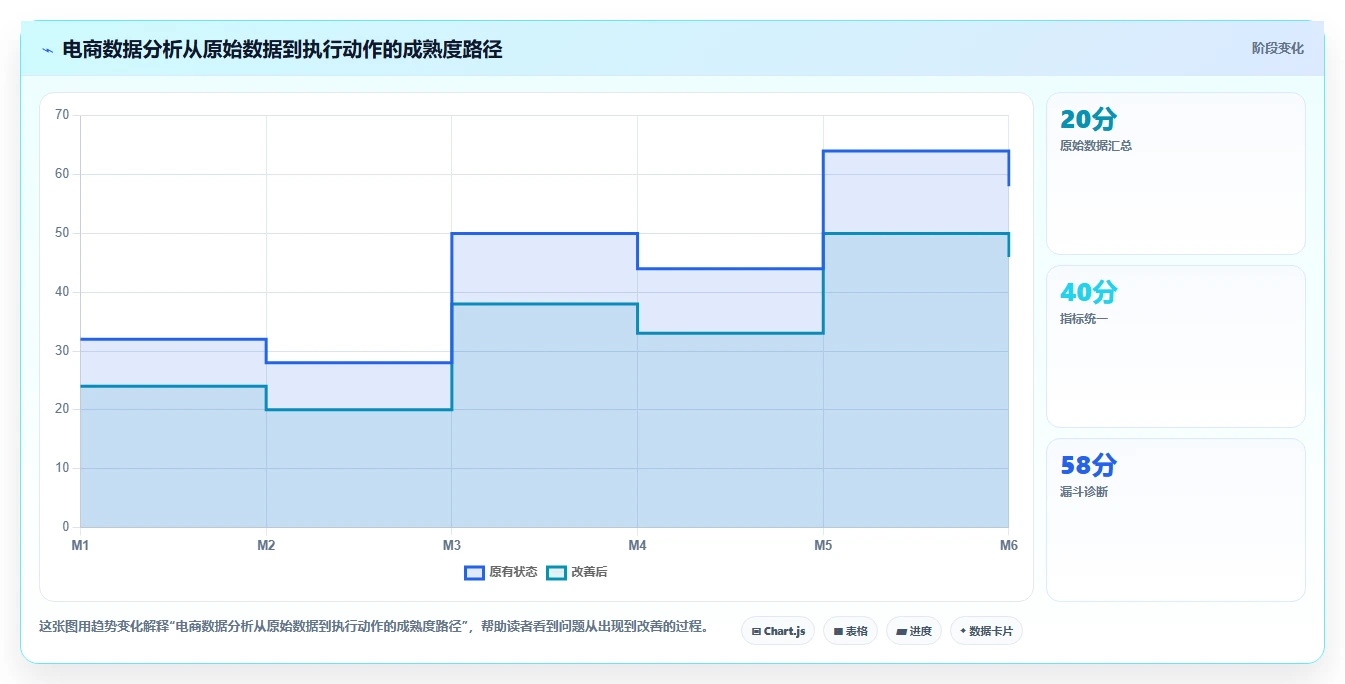The height and width of the screenshot is (684, 1345).
Task: Click the 60 y-axis tick label
Action: click(62, 174)
